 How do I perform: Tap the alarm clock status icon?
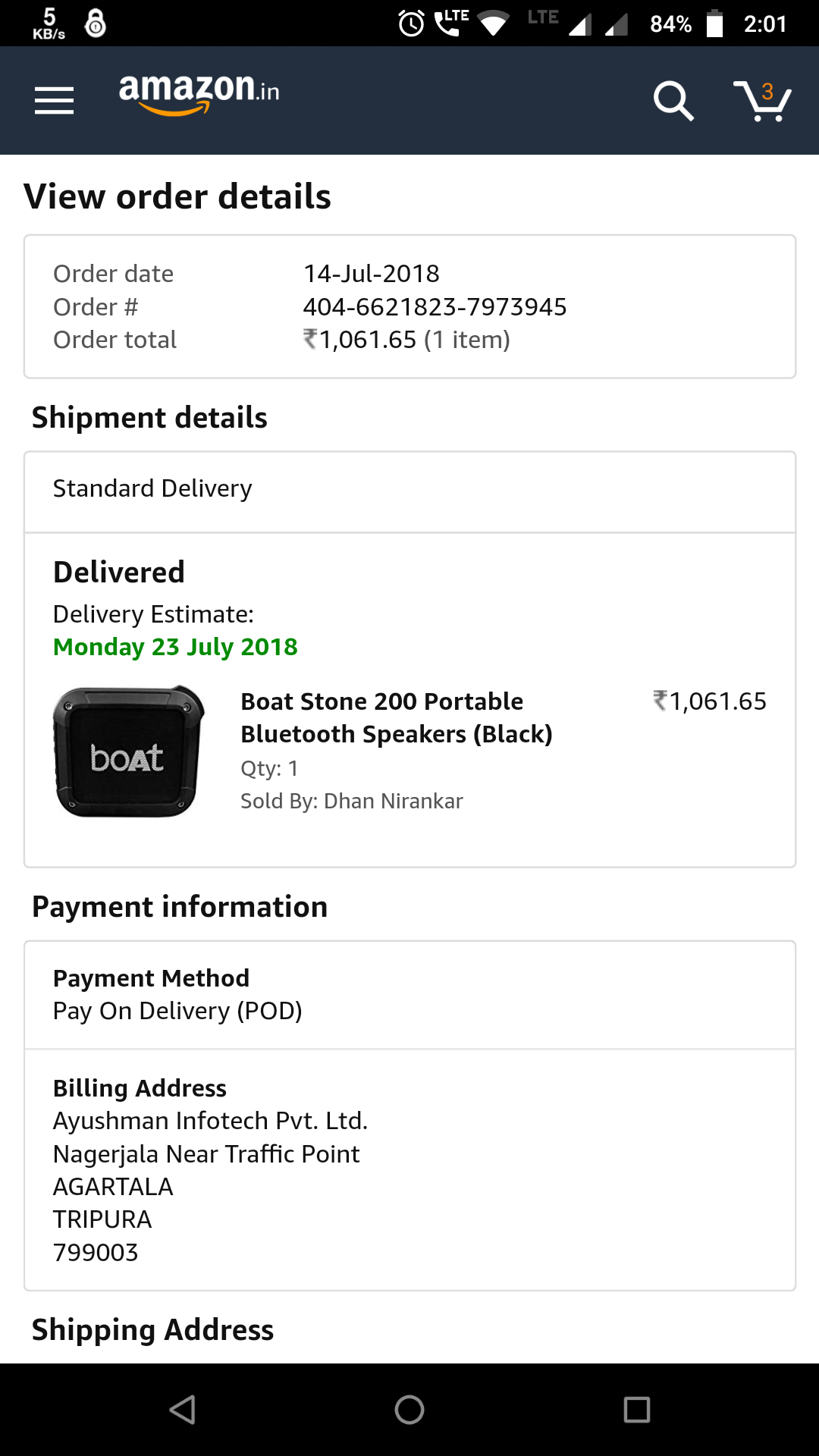411,24
